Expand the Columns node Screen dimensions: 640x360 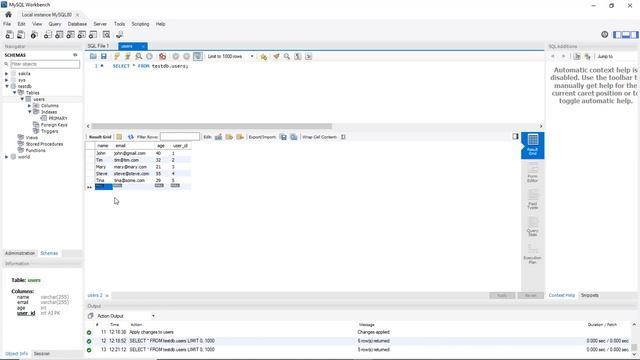(29, 106)
